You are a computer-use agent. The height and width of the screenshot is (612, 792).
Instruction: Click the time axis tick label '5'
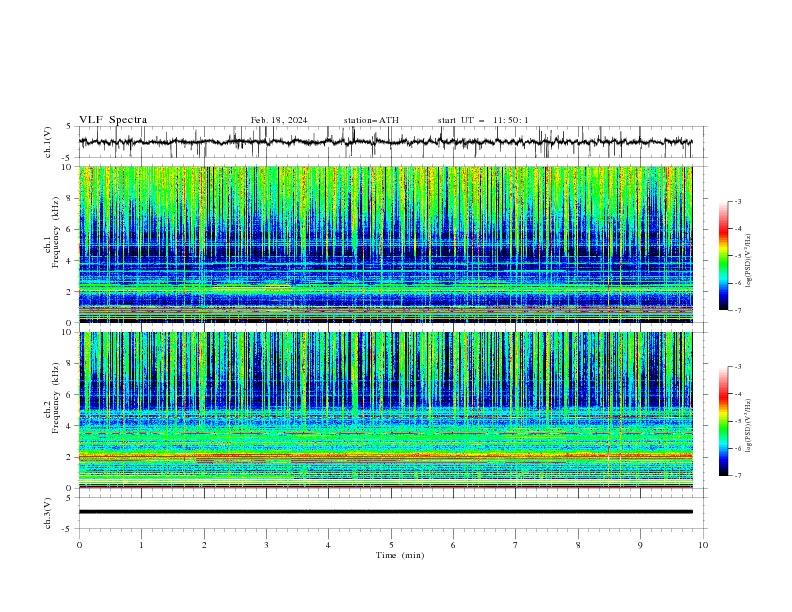pos(391,545)
